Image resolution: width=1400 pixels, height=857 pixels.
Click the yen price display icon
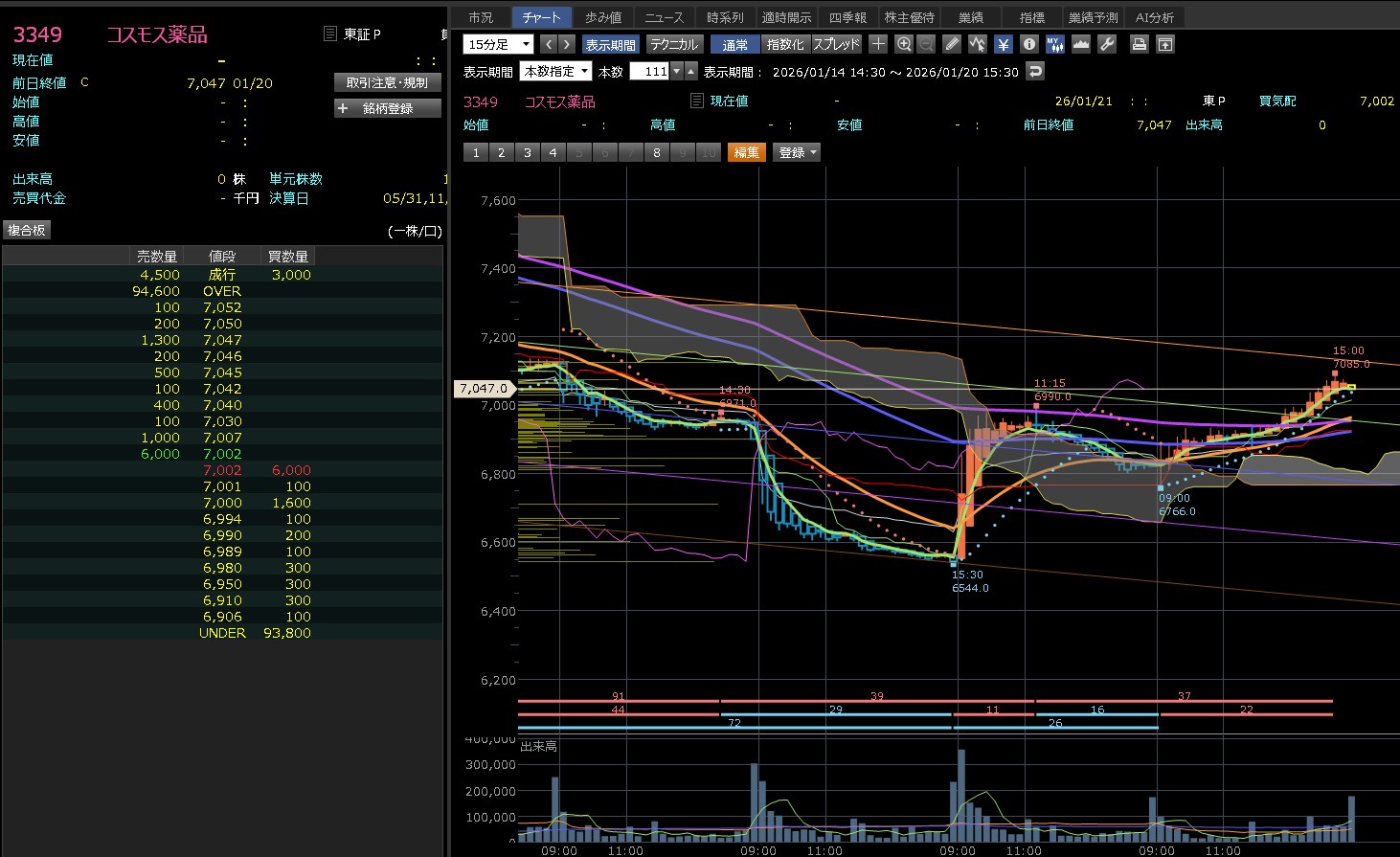tap(1003, 44)
